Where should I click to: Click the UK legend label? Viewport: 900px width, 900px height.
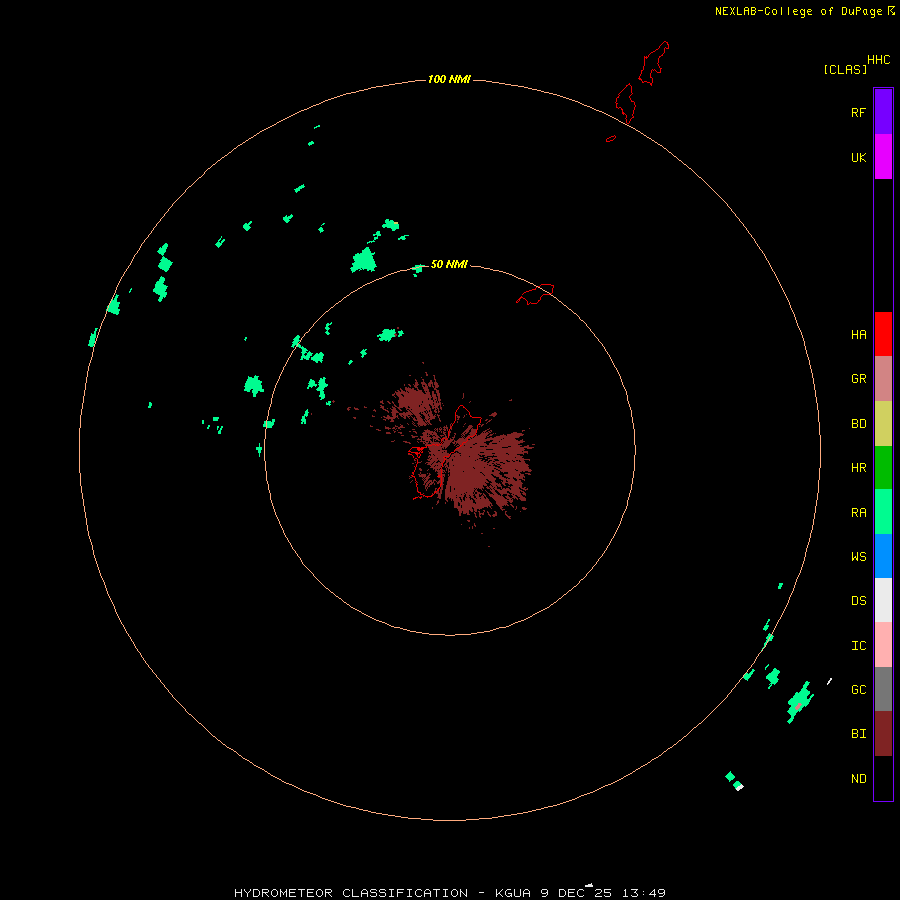(858, 157)
